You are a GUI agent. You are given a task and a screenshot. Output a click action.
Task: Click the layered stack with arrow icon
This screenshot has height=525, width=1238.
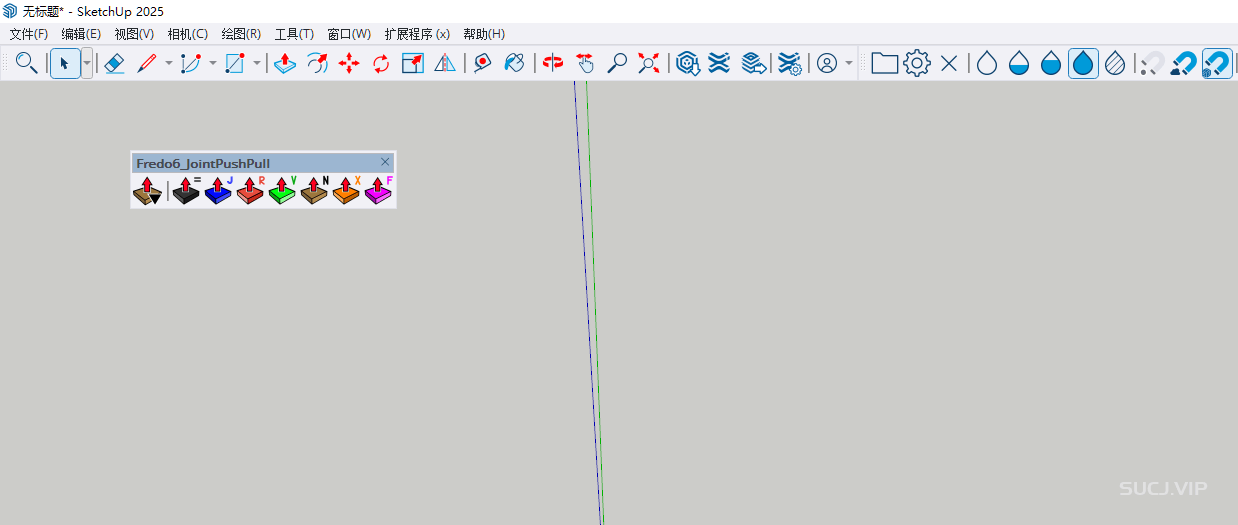(754, 63)
